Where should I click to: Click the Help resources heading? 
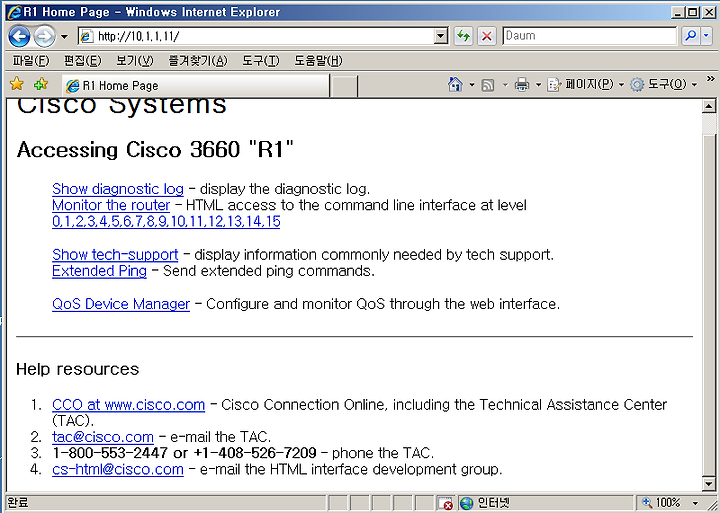click(x=78, y=369)
